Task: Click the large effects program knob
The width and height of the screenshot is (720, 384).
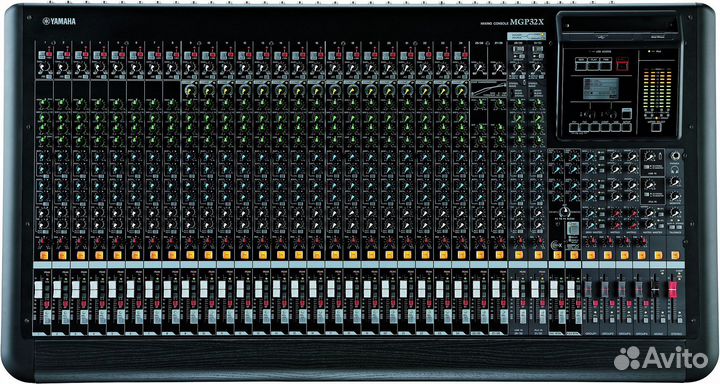Action: 565,212
